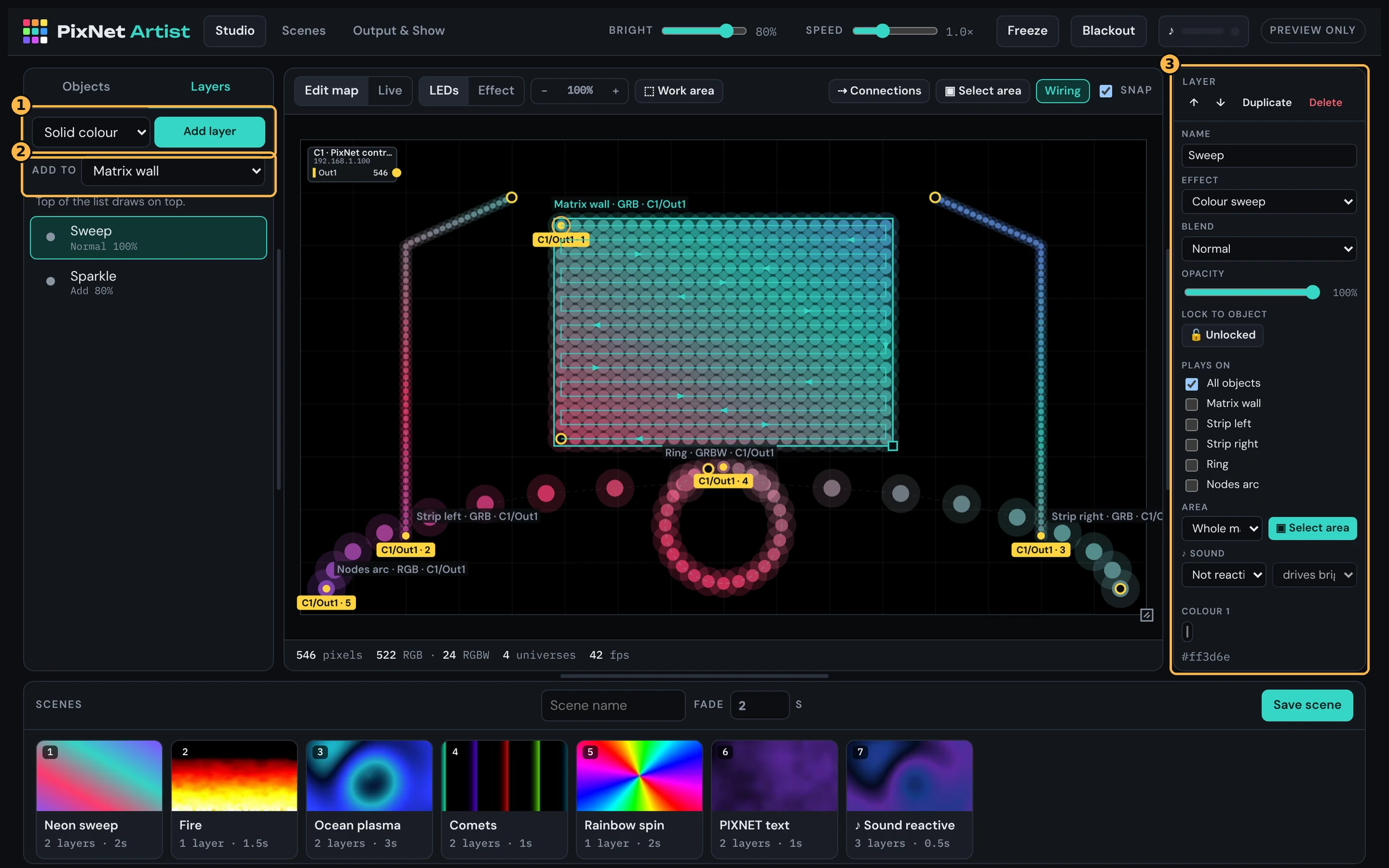Zoom out with the minus icon
The height and width of the screenshot is (868, 1389).
(x=544, y=91)
